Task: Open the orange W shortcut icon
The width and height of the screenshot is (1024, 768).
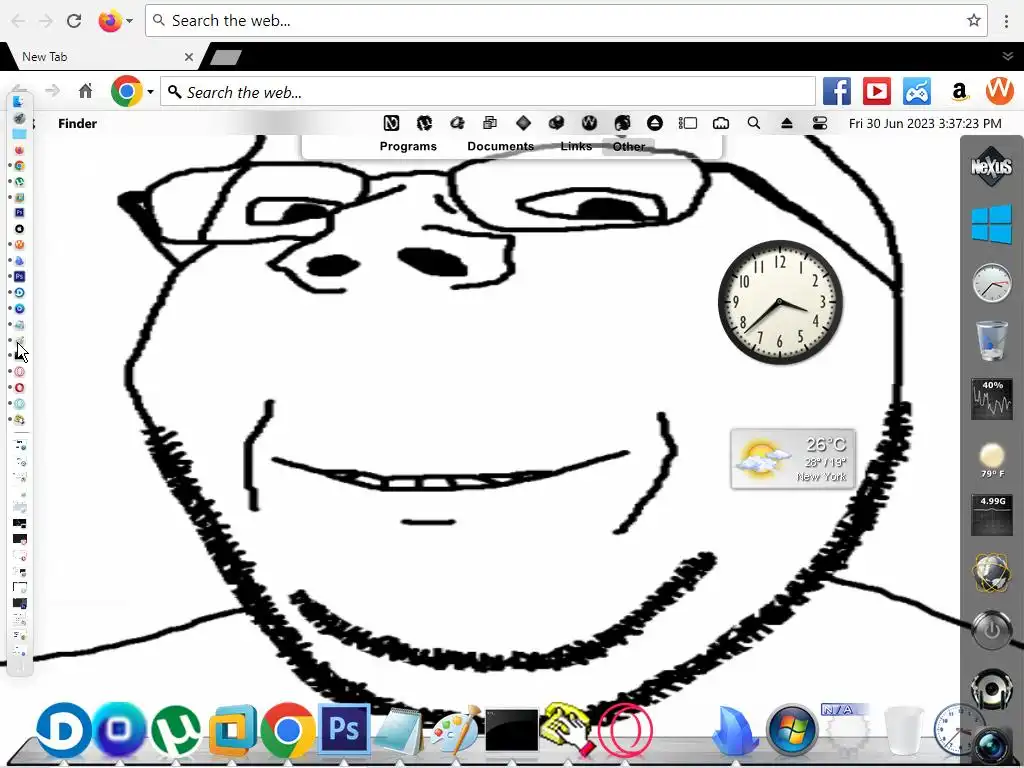Action: [999, 91]
